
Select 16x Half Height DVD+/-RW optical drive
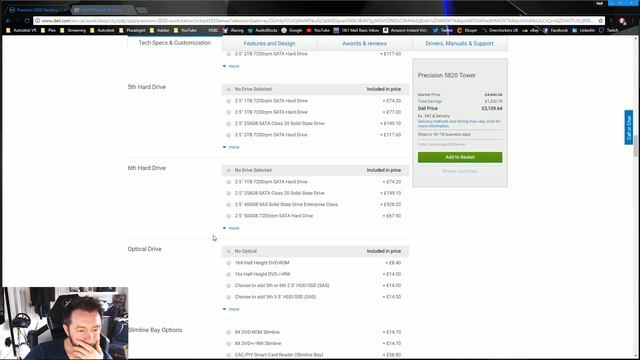pos(229,274)
